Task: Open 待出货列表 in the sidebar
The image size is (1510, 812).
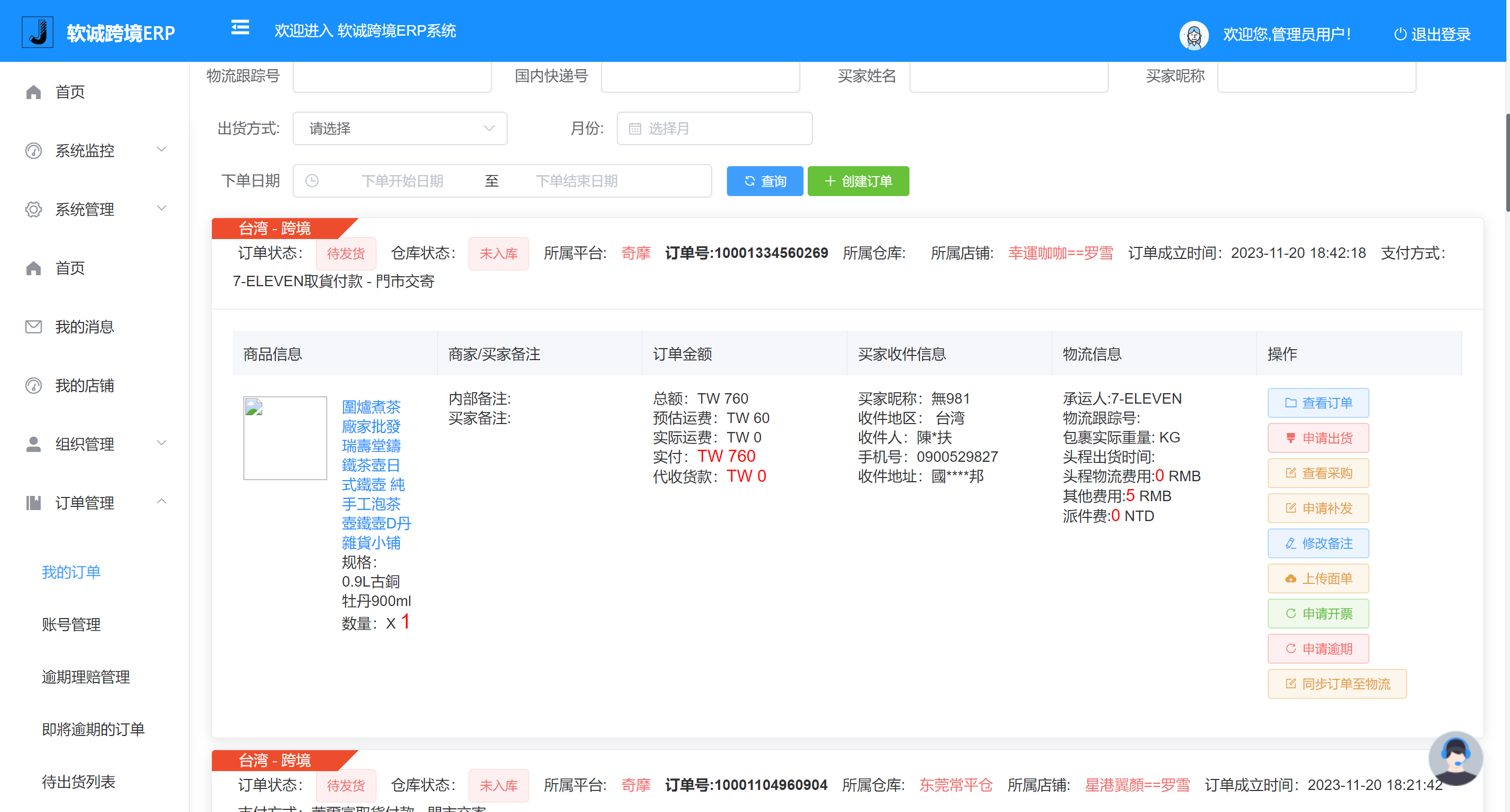Action: point(79,782)
